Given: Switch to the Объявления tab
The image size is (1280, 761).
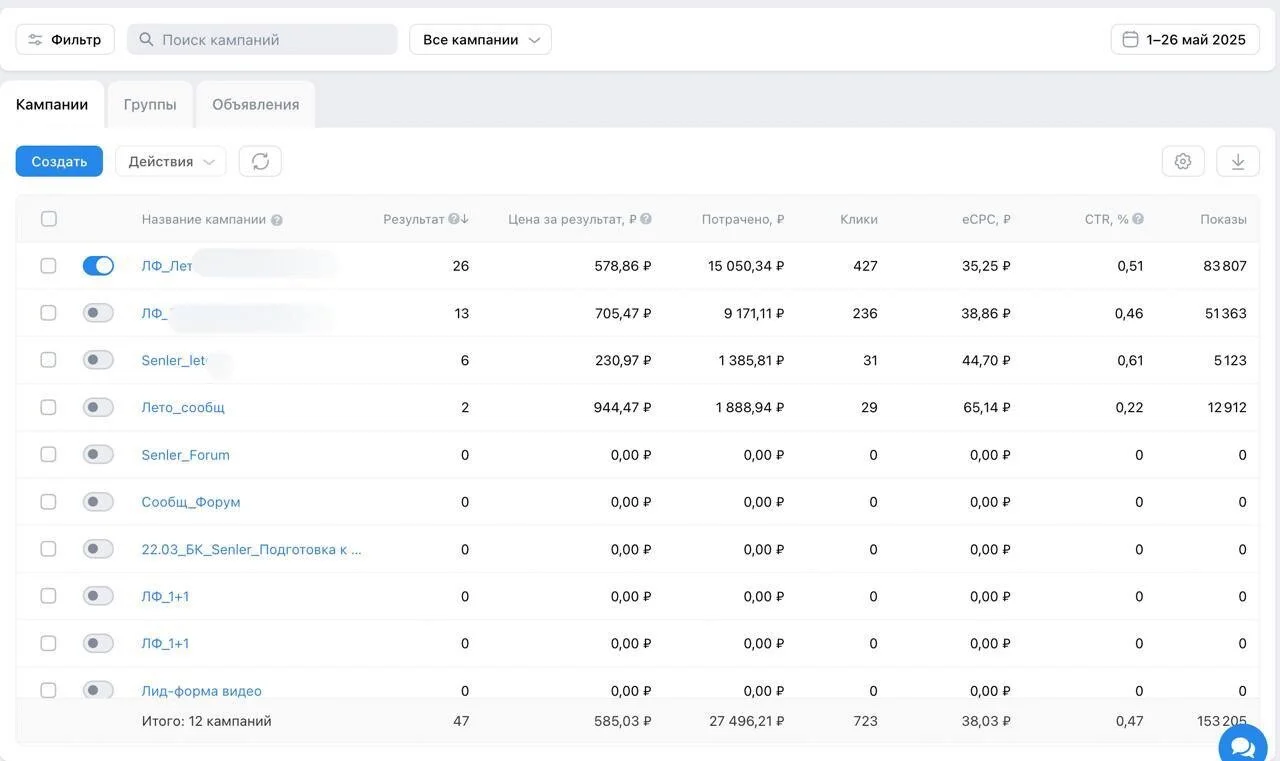Looking at the screenshot, I should 256,104.
